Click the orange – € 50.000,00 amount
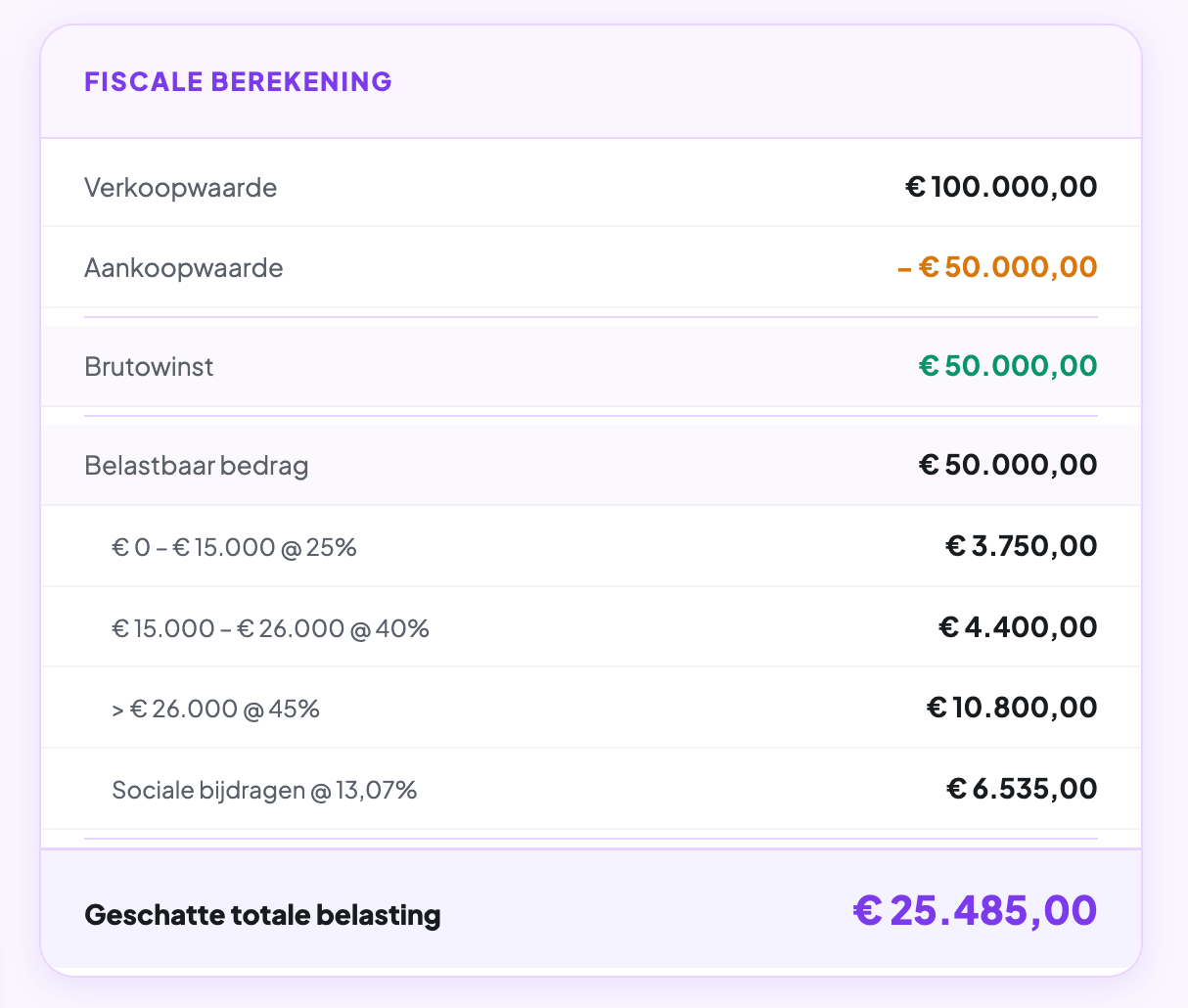Viewport: 1188px width, 1008px height. tap(997, 267)
